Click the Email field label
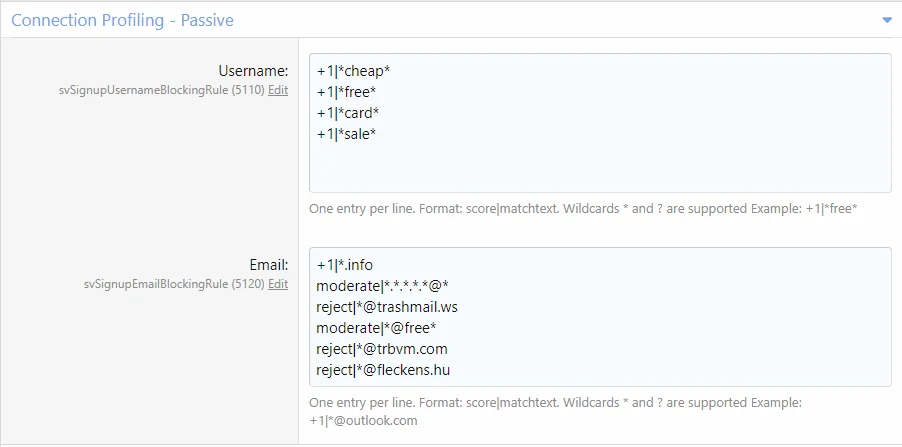 click(268, 265)
